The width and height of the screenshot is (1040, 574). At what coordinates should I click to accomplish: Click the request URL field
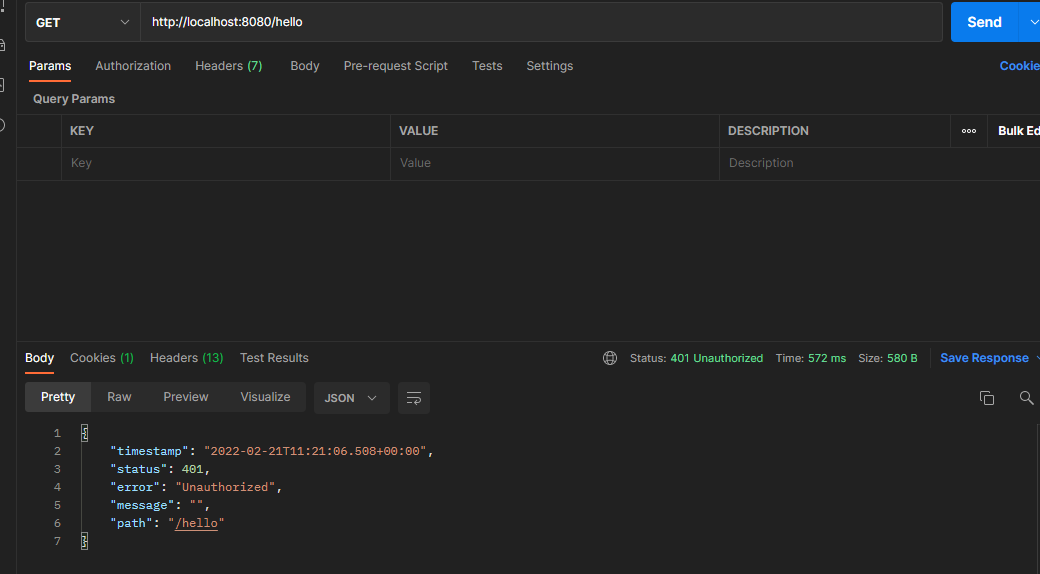541,22
